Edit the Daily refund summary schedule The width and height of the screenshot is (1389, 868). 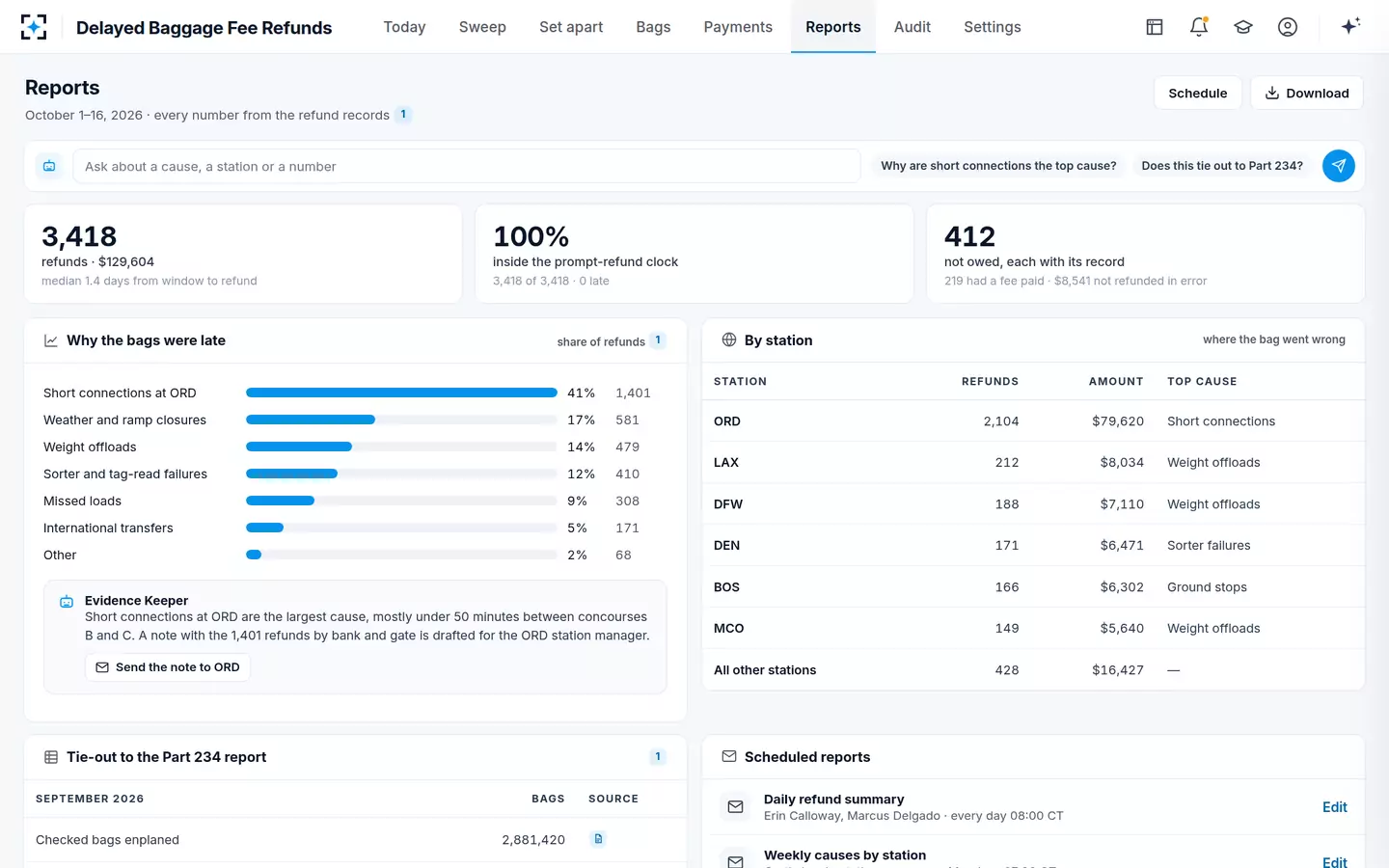point(1335,807)
